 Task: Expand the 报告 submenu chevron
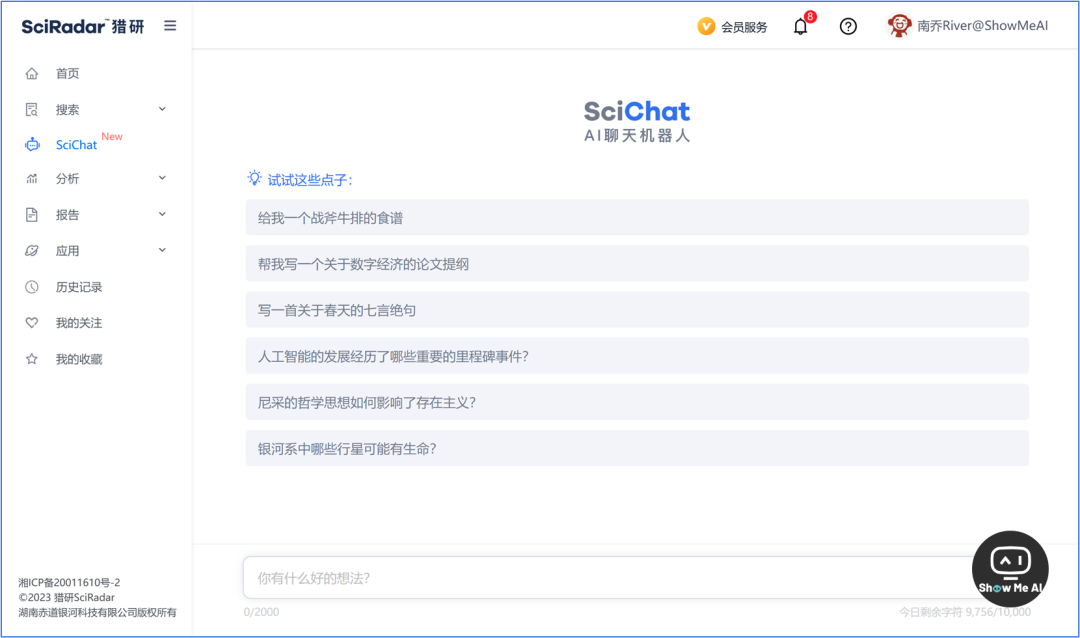[x=162, y=214]
